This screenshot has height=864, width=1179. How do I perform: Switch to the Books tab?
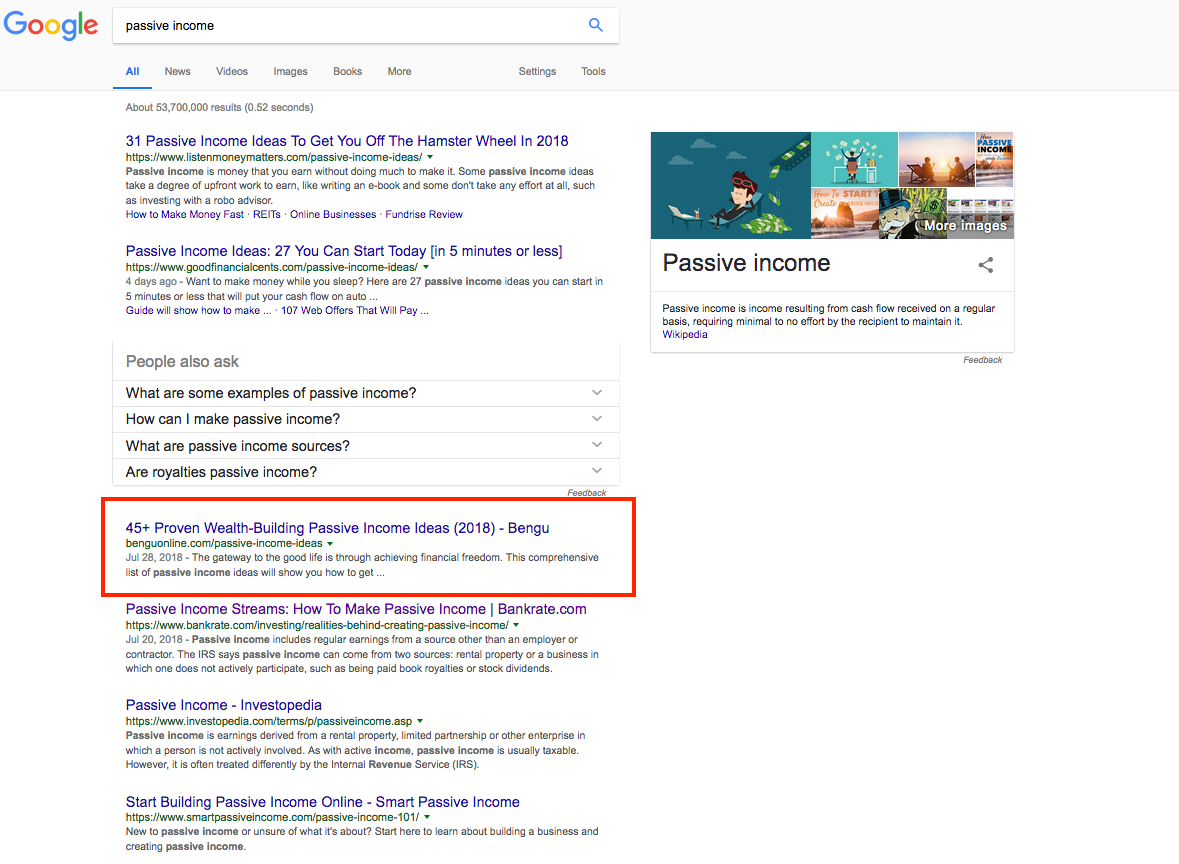pyautogui.click(x=347, y=71)
